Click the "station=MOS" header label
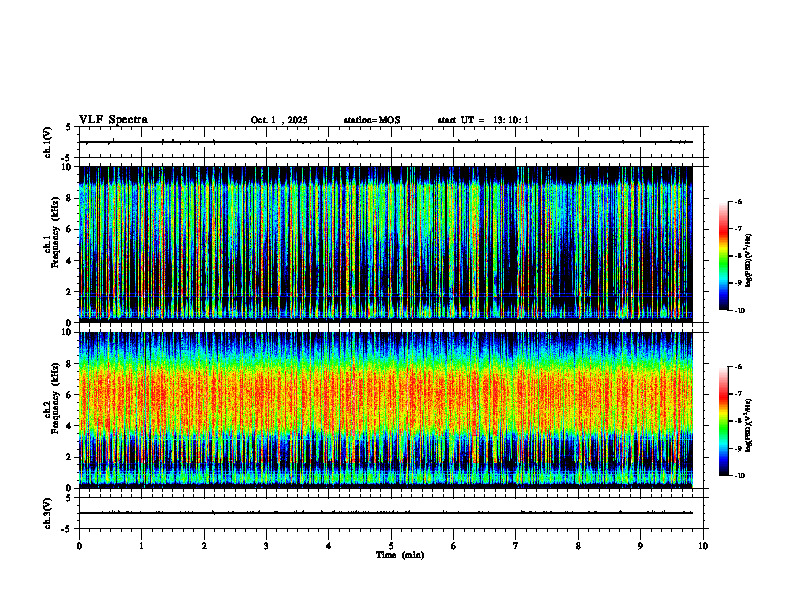 [372, 120]
